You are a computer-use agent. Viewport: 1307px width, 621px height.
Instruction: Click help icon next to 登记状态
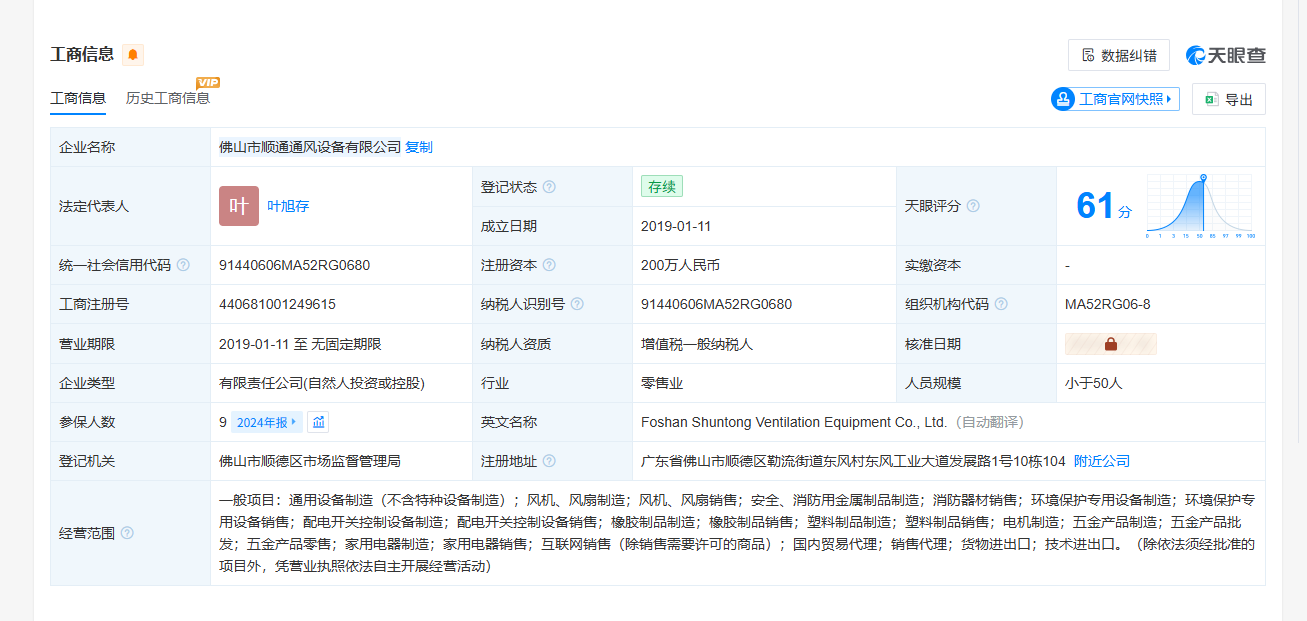pos(549,187)
